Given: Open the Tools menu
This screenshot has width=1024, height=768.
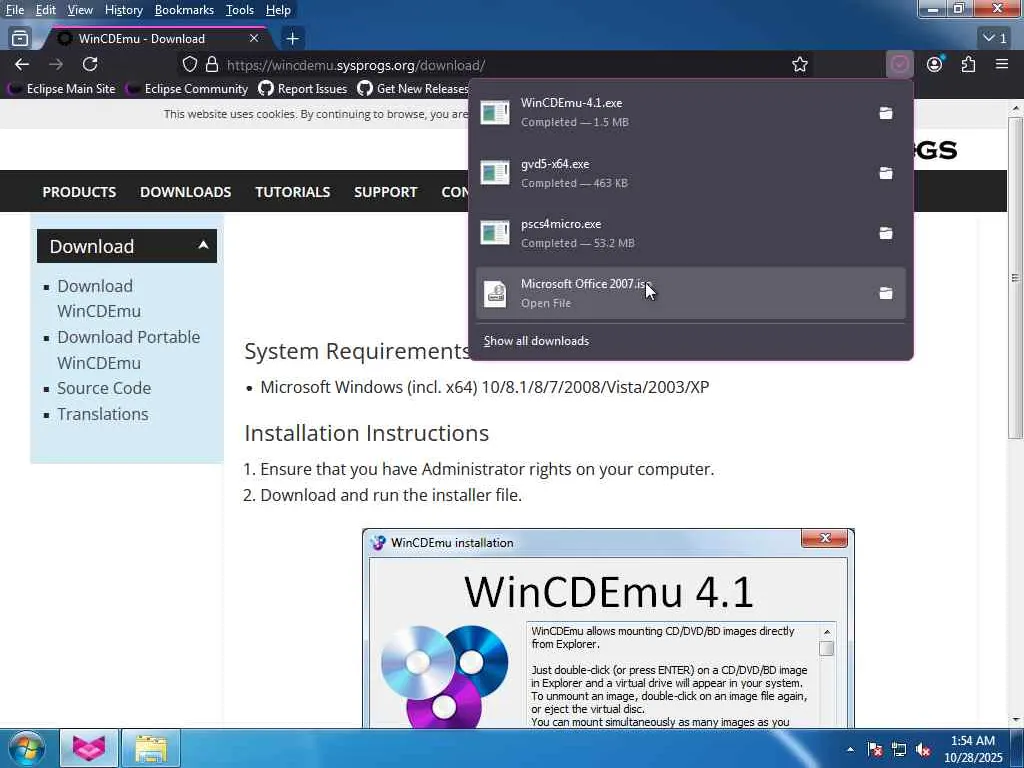Looking at the screenshot, I should pos(239,10).
